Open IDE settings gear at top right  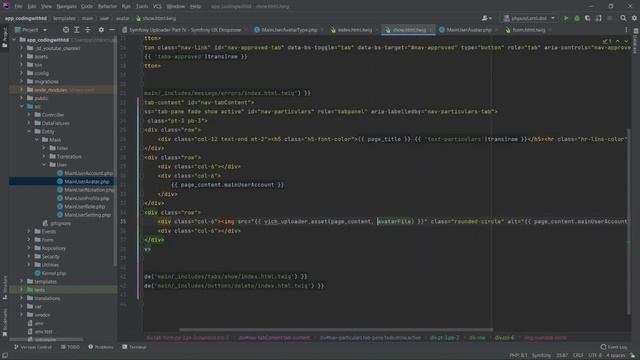(x=634, y=18)
